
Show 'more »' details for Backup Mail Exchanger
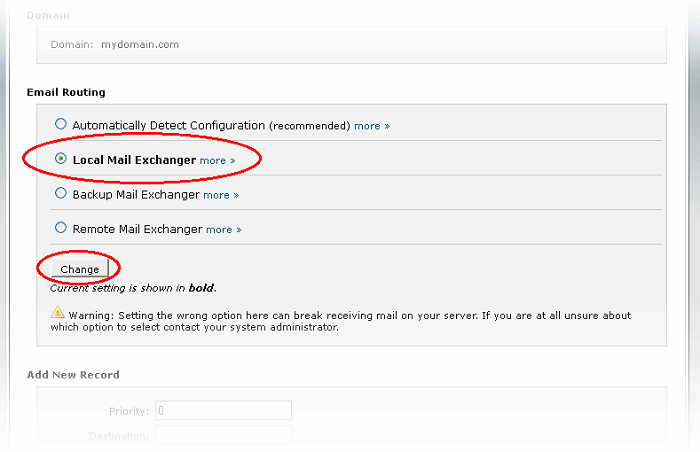pos(221,195)
